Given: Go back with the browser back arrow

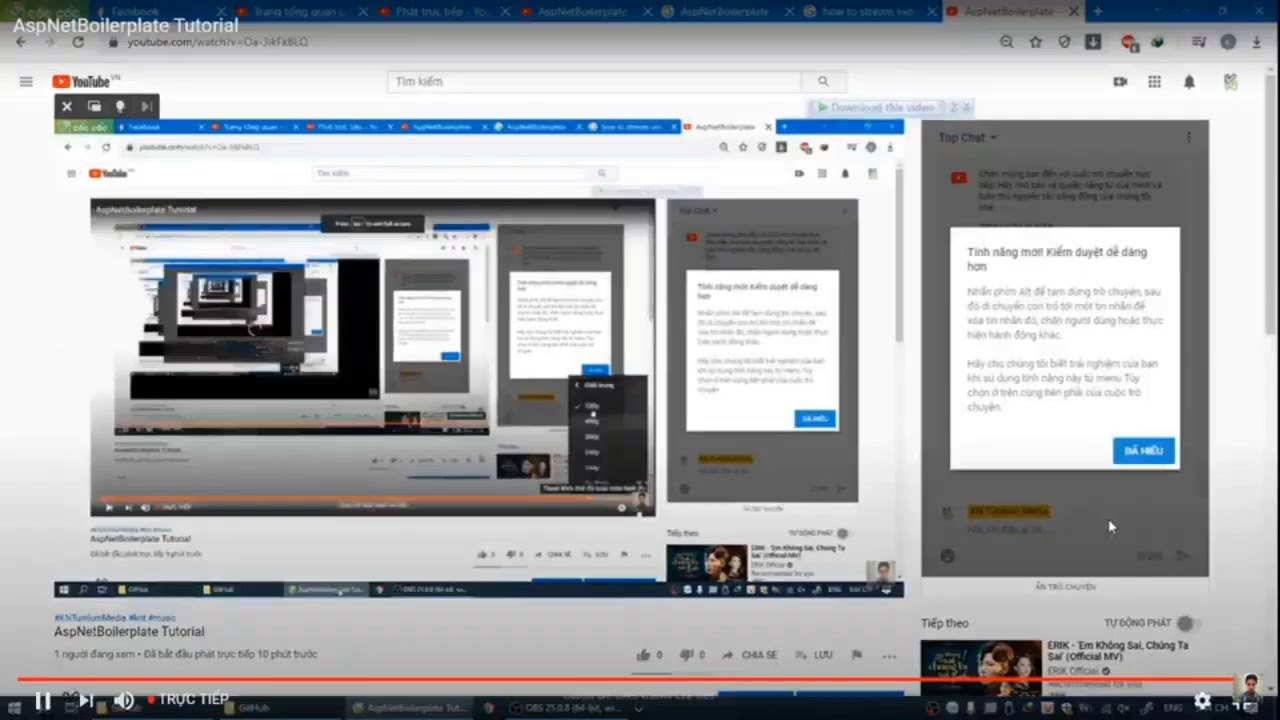Looking at the screenshot, I should [x=21, y=42].
